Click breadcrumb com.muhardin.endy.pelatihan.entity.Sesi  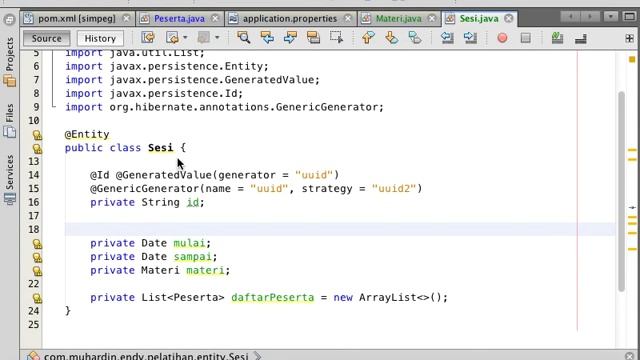[146, 356]
